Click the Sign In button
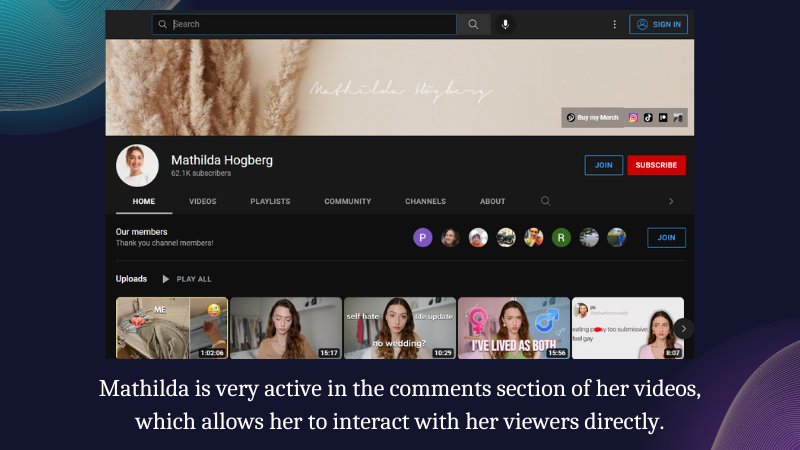Image resolution: width=800 pixels, height=450 pixels. click(x=658, y=24)
